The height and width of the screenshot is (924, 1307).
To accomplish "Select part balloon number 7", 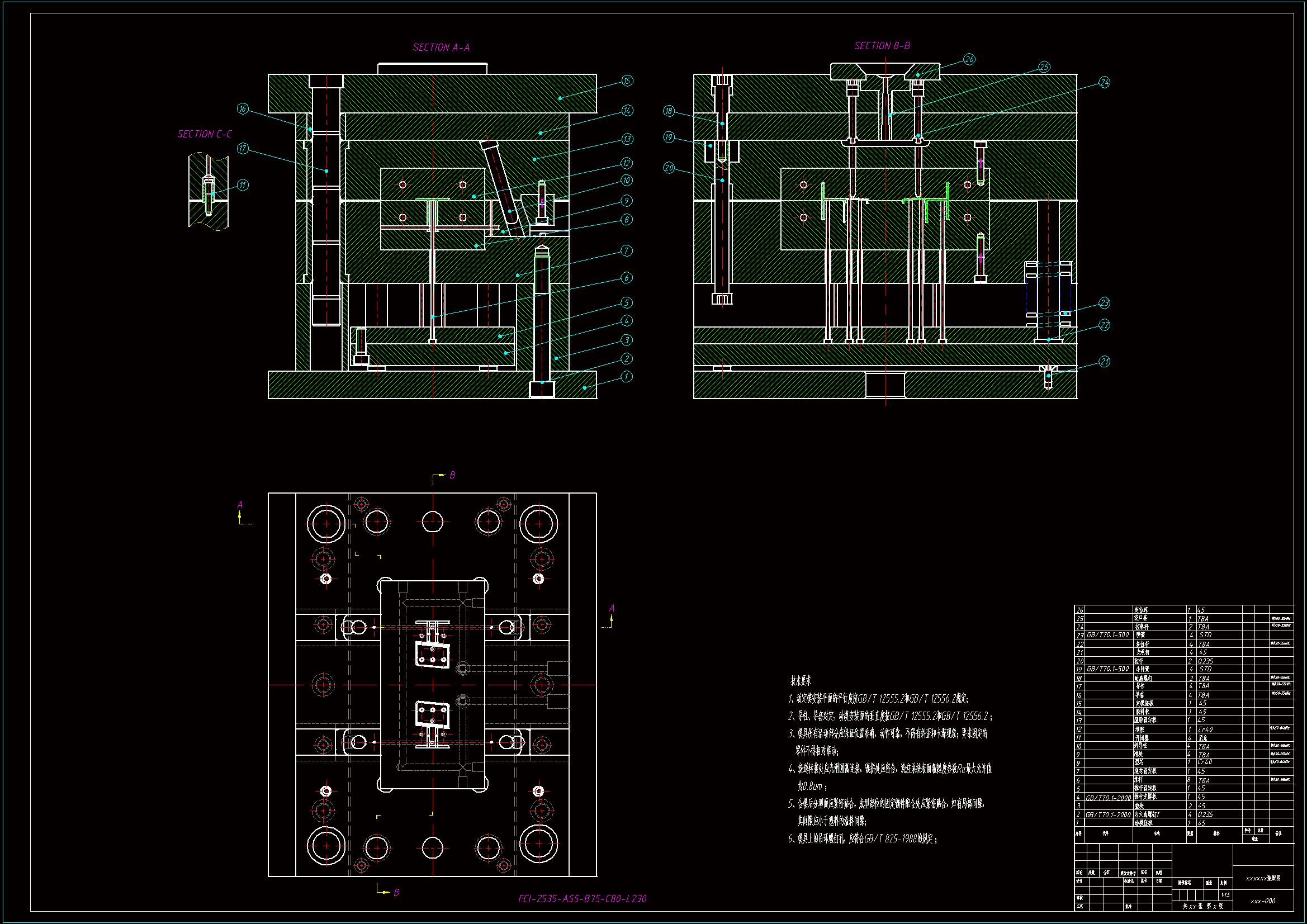I will tap(626, 250).
